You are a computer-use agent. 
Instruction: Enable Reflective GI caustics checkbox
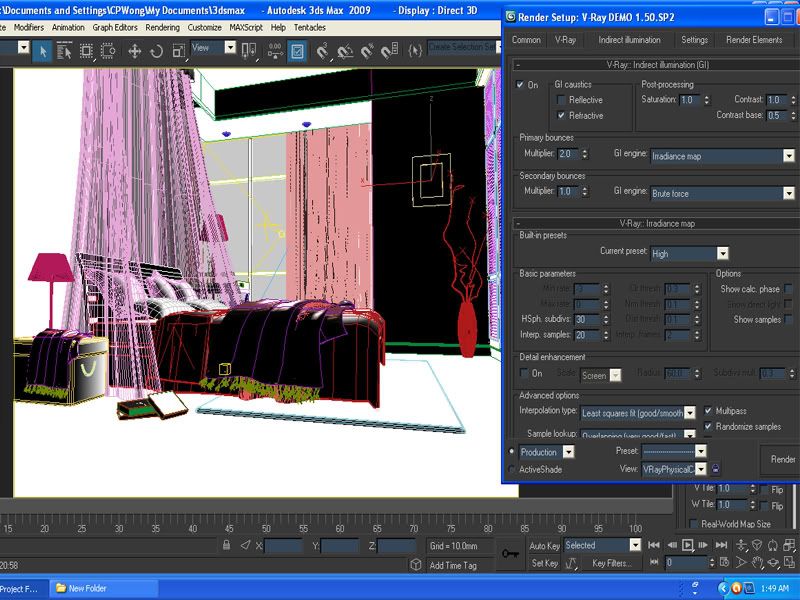562,100
